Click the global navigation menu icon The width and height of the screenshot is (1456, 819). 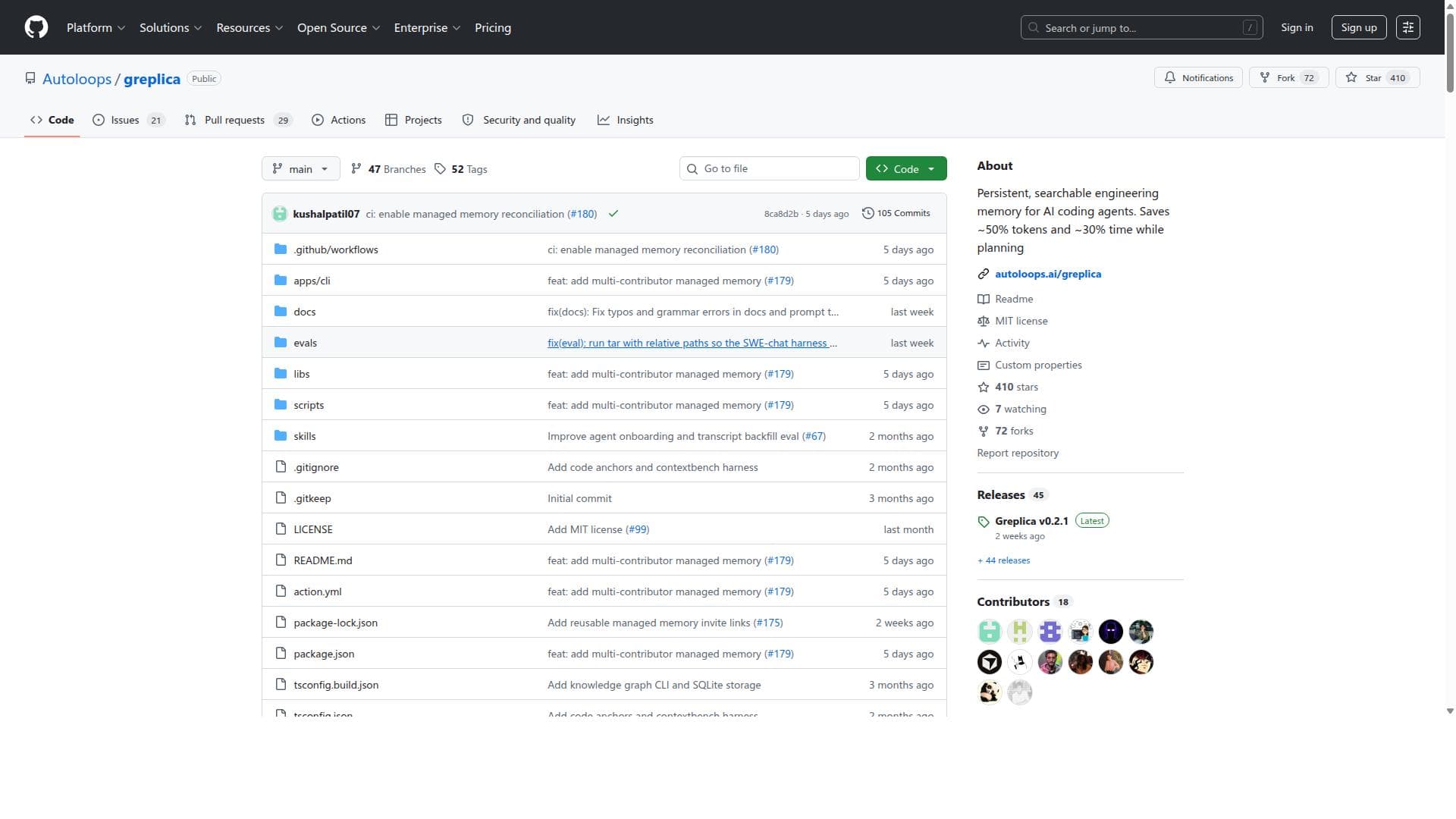pyautogui.click(x=1408, y=27)
